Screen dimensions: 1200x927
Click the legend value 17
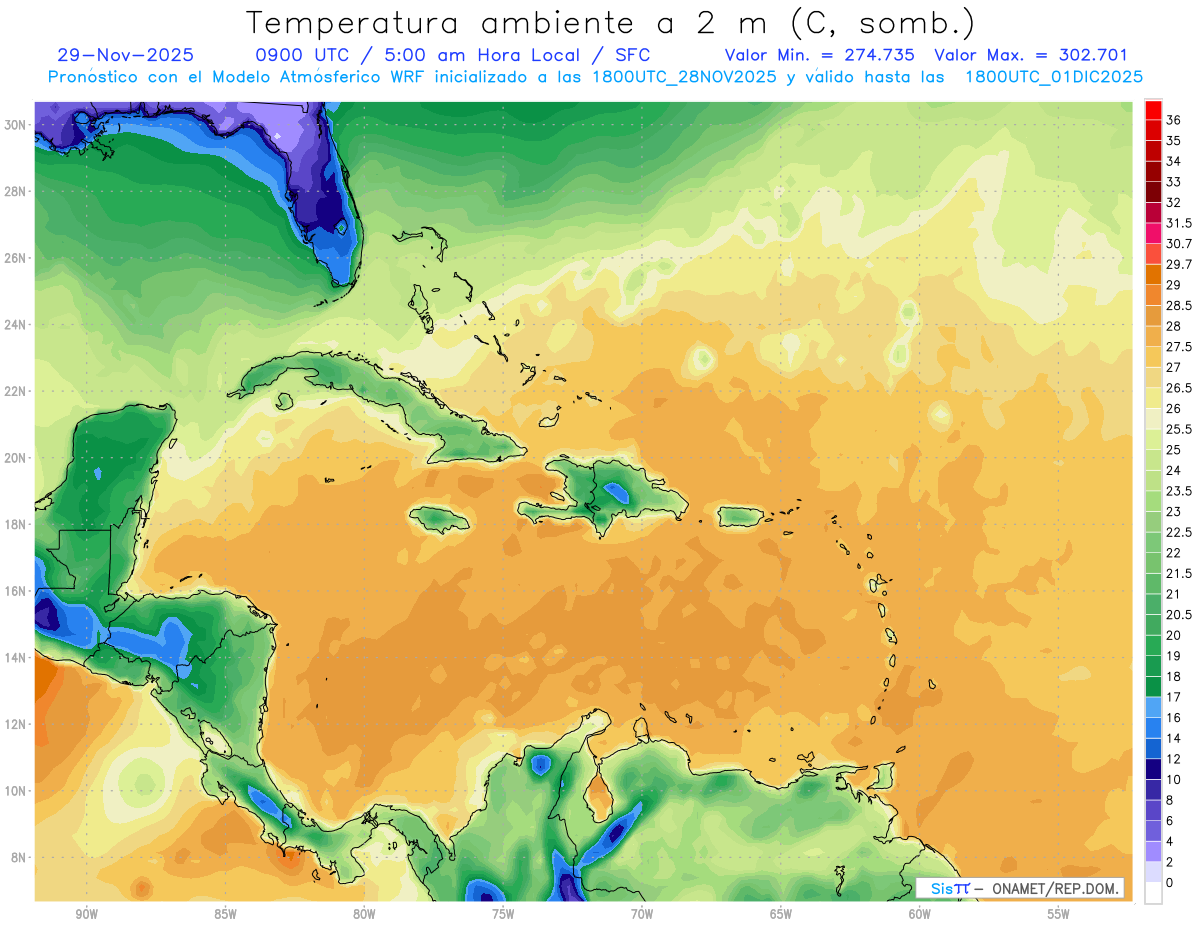click(1174, 697)
